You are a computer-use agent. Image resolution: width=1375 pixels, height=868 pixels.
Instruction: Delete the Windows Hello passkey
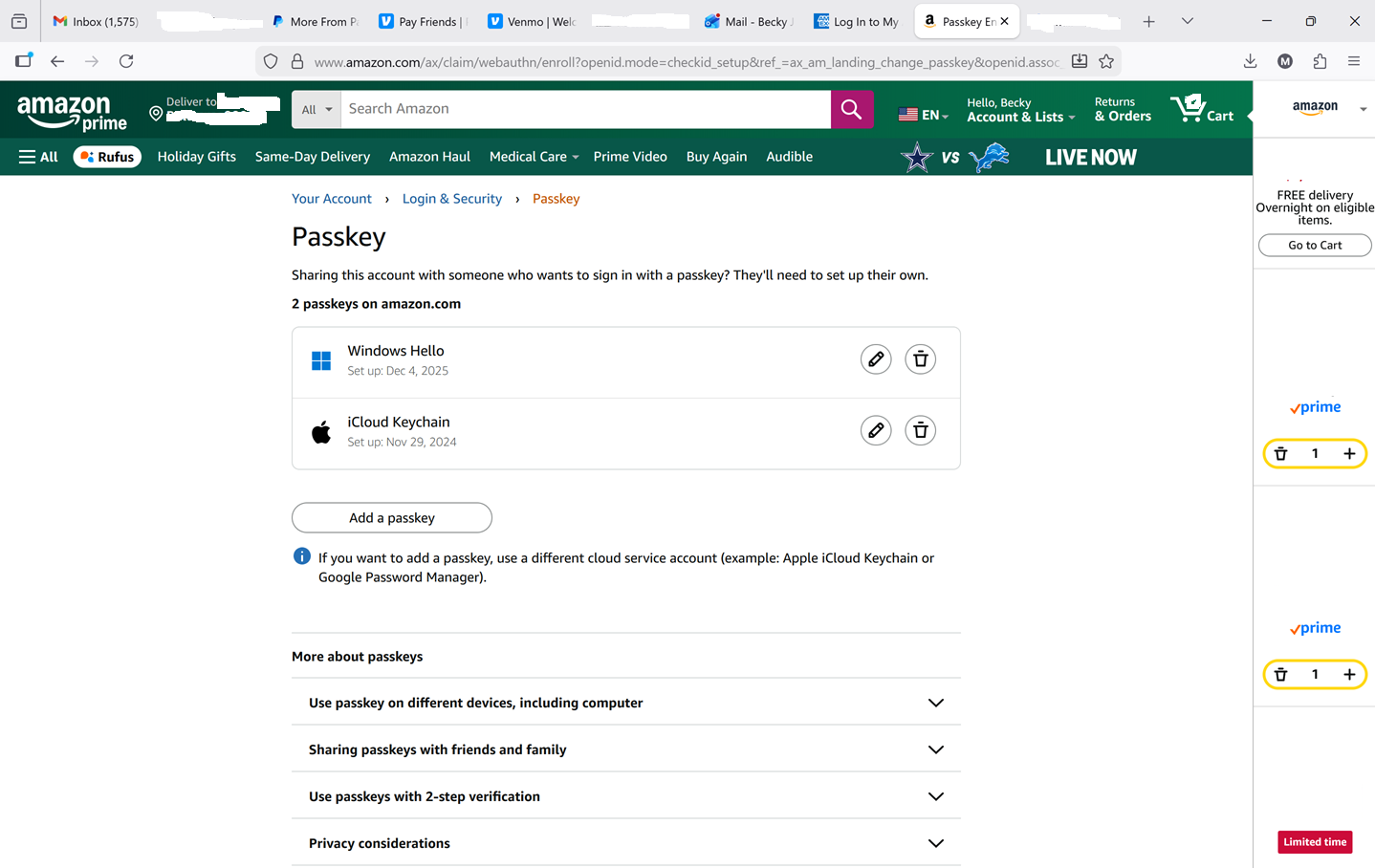(920, 359)
